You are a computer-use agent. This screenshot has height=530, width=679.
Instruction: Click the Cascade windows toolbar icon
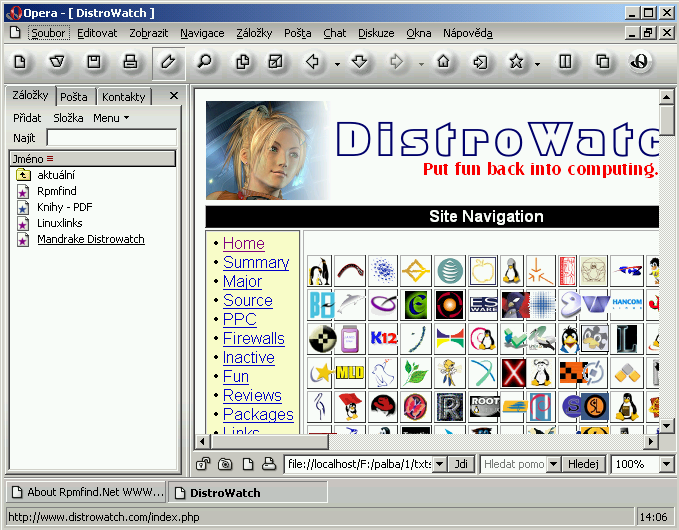[602, 62]
